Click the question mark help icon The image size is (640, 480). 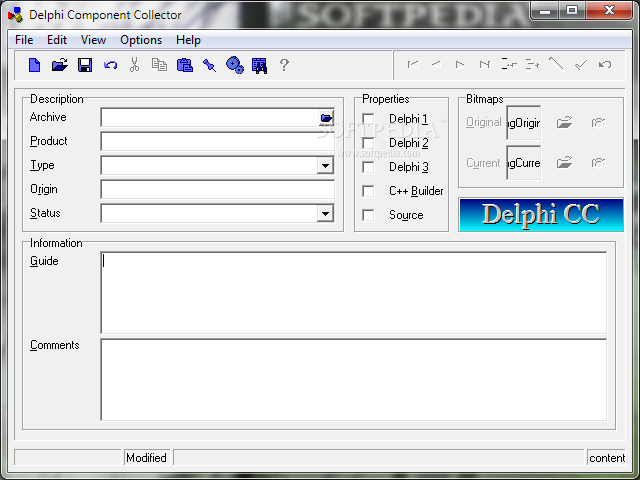[284, 65]
